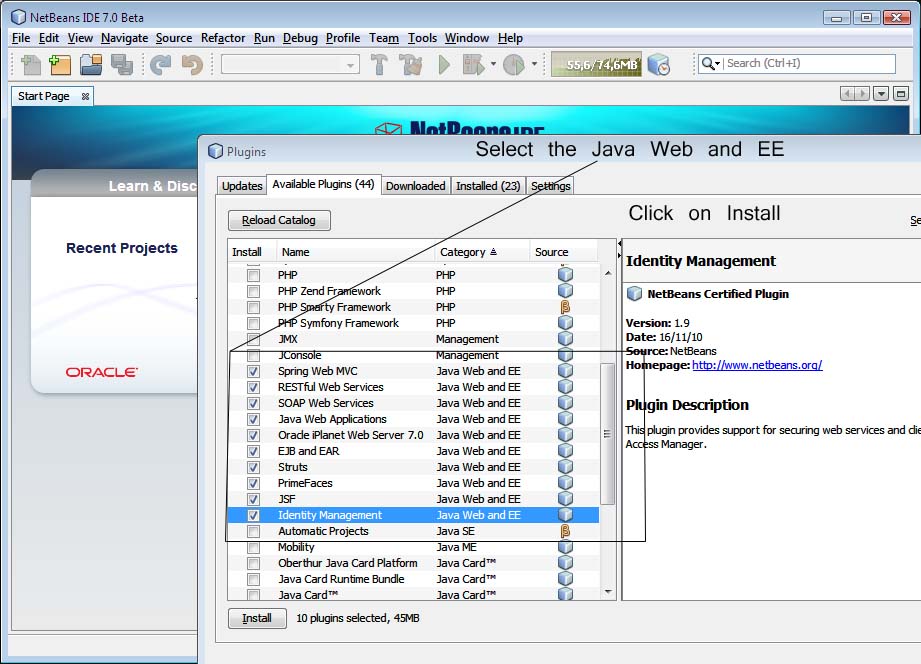The image size is (921, 664).
Task: Click the New Project toolbar icon
Action: point(61,65)
